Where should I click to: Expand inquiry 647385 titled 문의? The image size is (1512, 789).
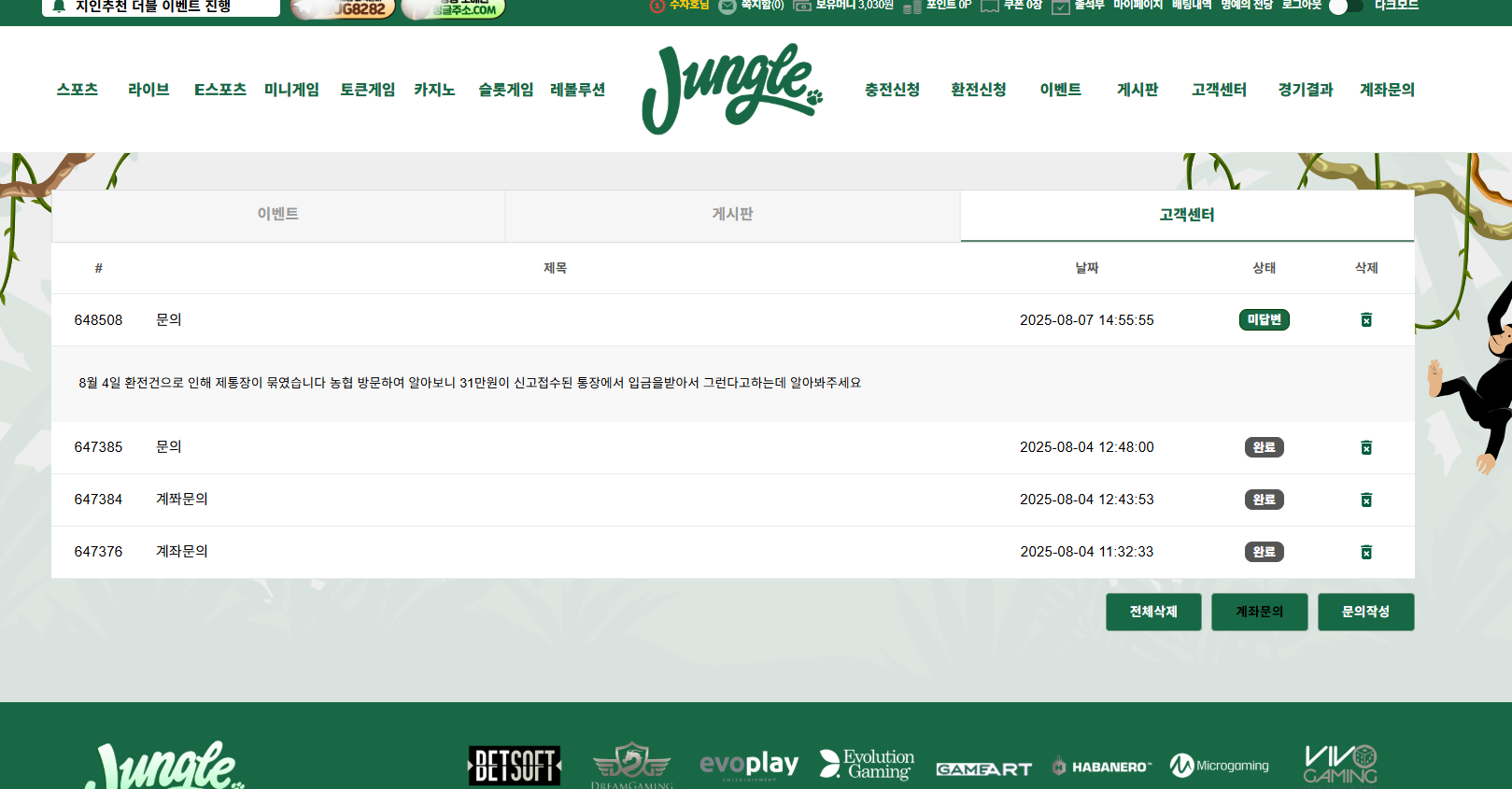point(169,447)
